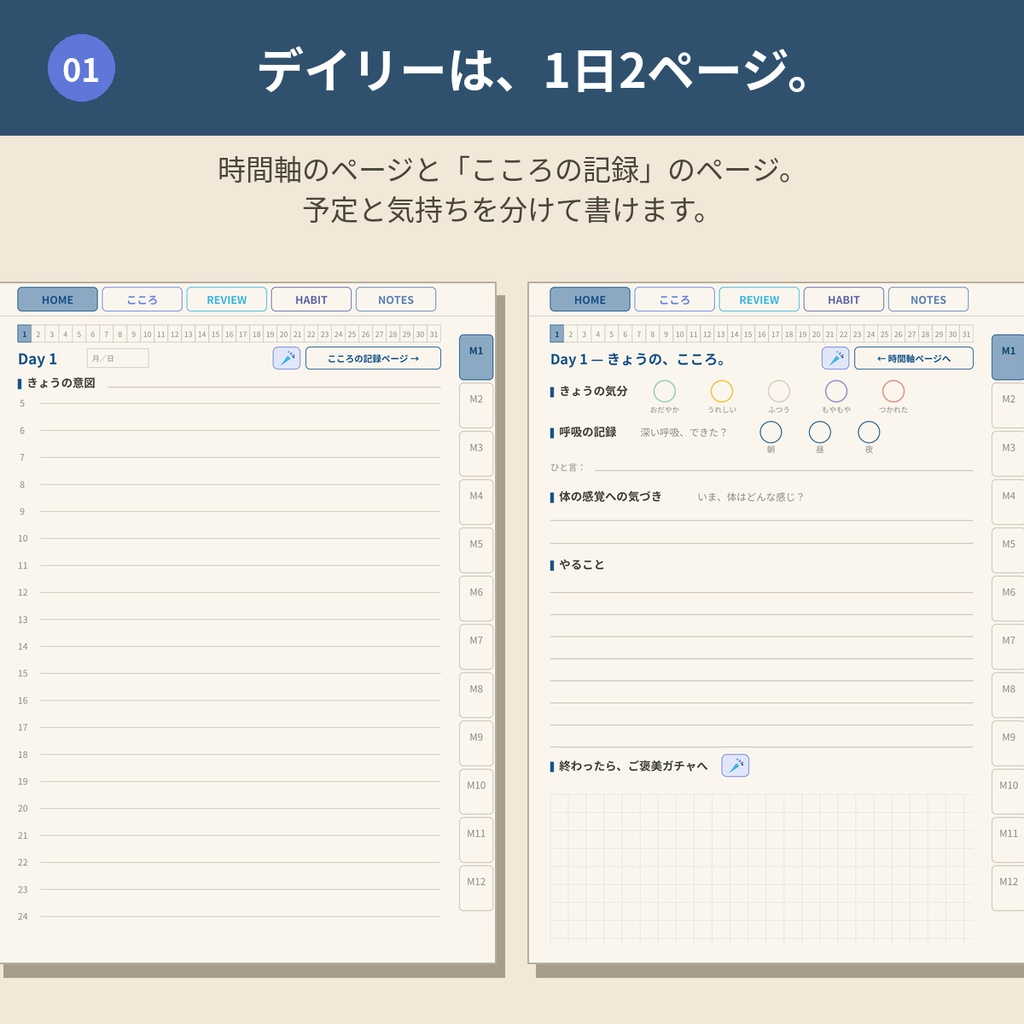This screenshot has height=1024, width=1024.
Task: Select month tab M3 on left page
Action: point(476,454)
